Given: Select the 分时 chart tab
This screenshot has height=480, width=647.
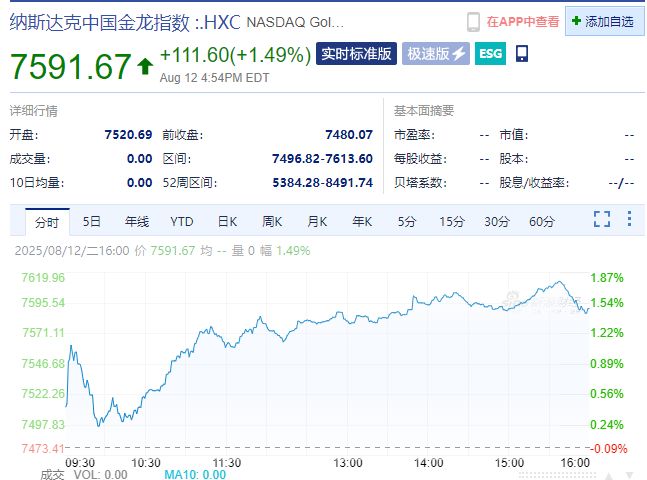Looking at the screenshot, I should (47, 222).
